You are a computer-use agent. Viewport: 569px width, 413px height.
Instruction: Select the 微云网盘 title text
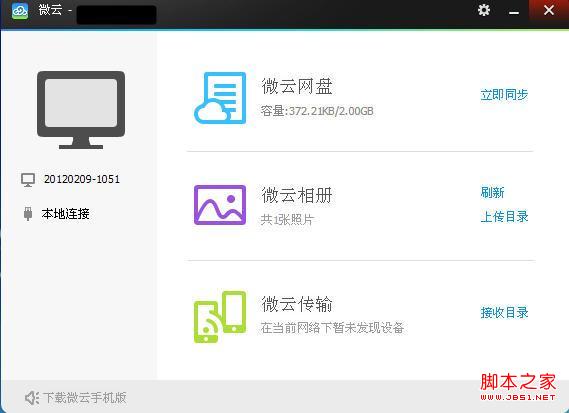pos(297,86)
